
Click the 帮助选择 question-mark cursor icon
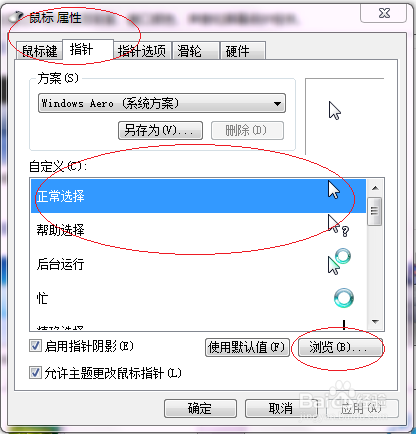[338, 226]
